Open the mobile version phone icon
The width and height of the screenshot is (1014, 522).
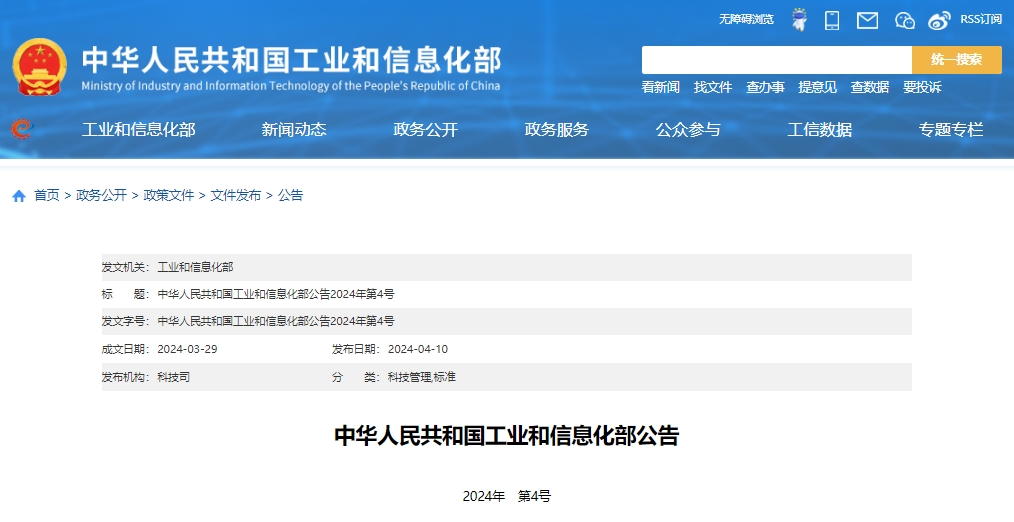pos(832,20)
